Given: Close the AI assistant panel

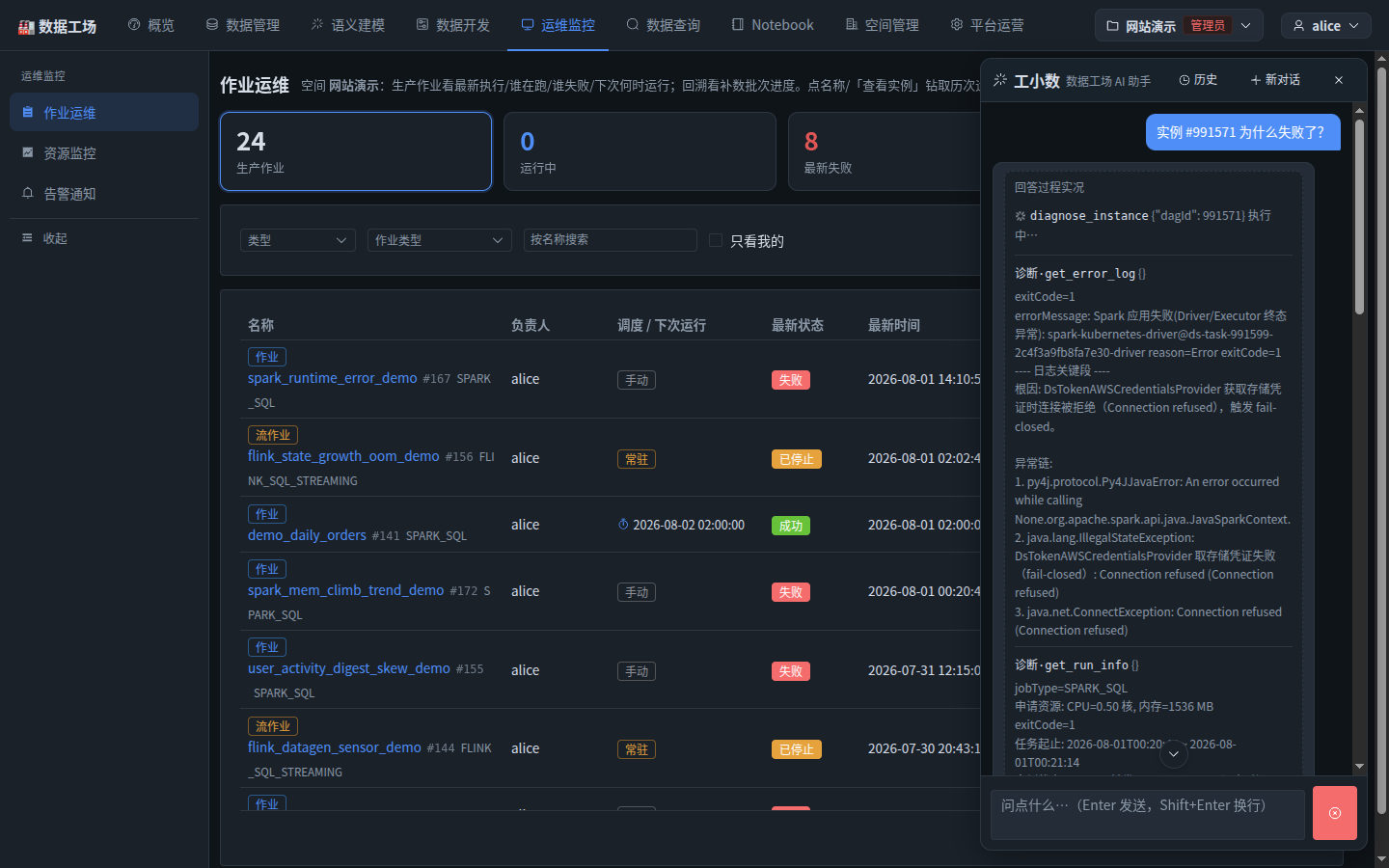Looking at the screenshot, I should 1339,80.
